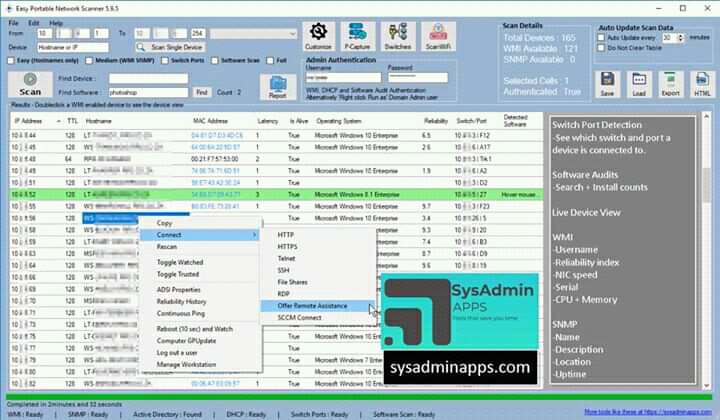Viewport: 720px width, 420px height.
Task: Open Manage Workstation
Action: click(x=200, y=365)
